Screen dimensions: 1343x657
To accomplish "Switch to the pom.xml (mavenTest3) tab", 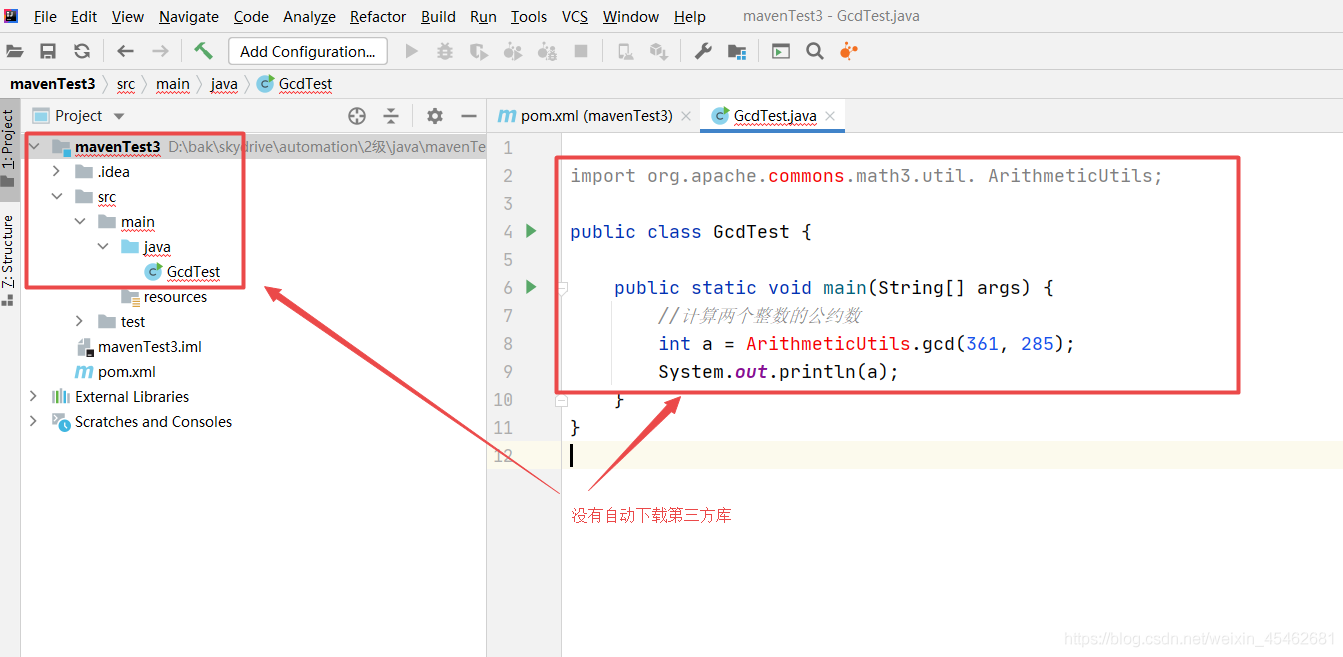I will [596, 116].
